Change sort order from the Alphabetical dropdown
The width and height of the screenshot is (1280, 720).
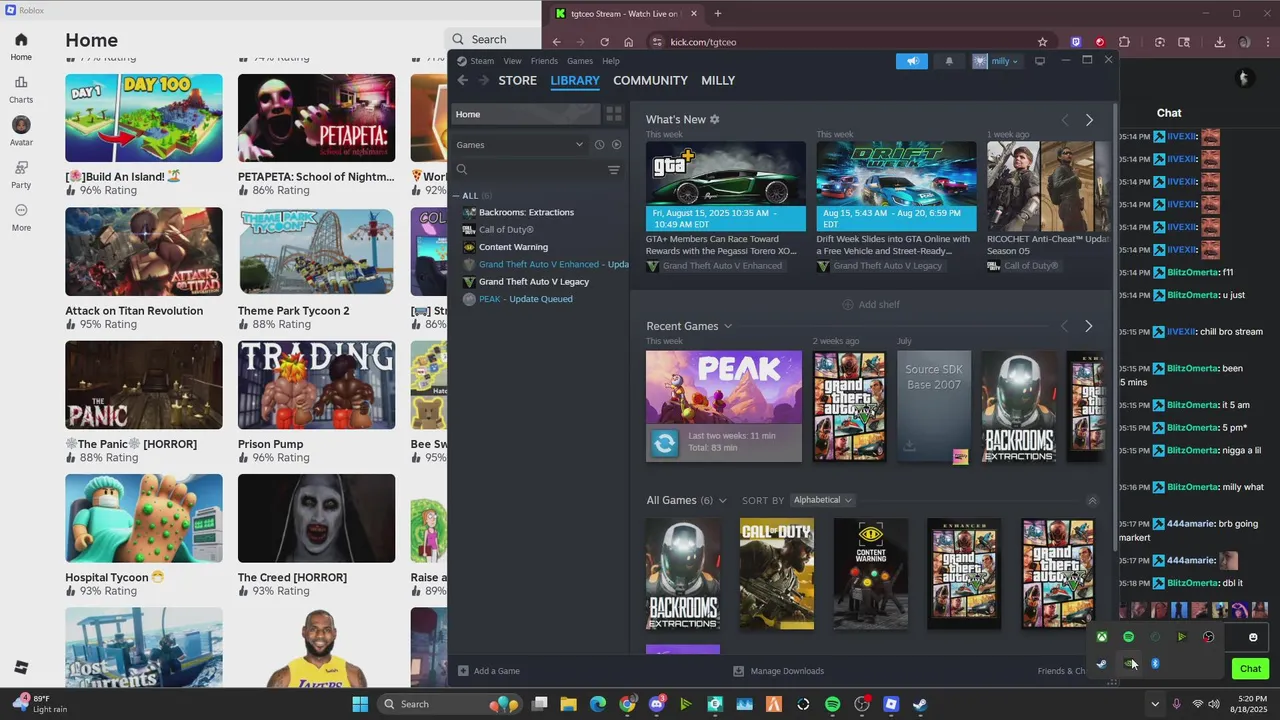(822, 500)
